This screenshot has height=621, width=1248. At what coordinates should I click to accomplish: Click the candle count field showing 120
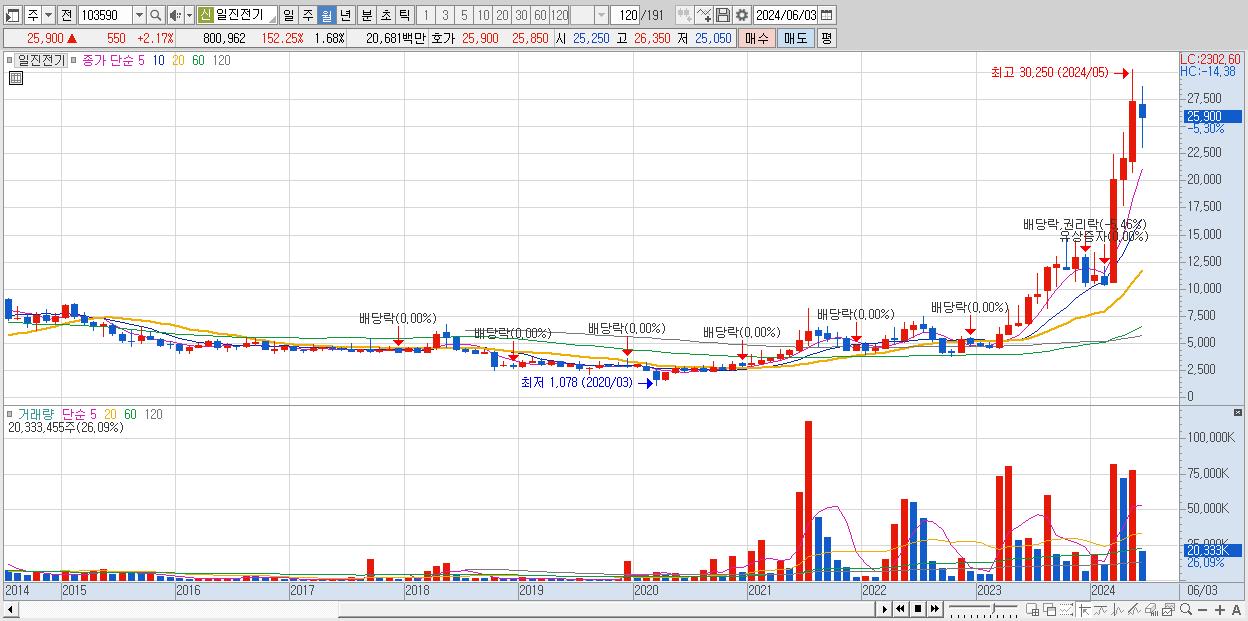[x=625, y=15]
